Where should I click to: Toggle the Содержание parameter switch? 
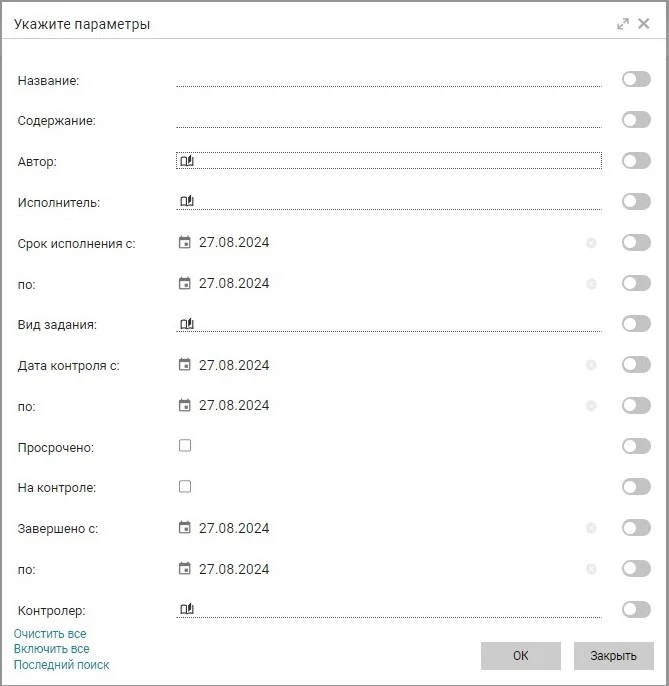pos(636,120)
